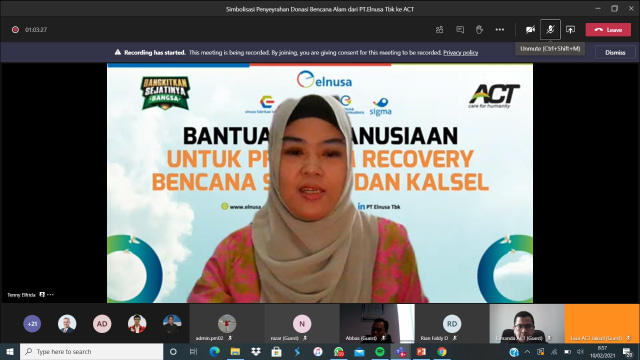Open iTunes music app from the taskbar
This screenshot has width=640, height=360.
tap(318, 351)
